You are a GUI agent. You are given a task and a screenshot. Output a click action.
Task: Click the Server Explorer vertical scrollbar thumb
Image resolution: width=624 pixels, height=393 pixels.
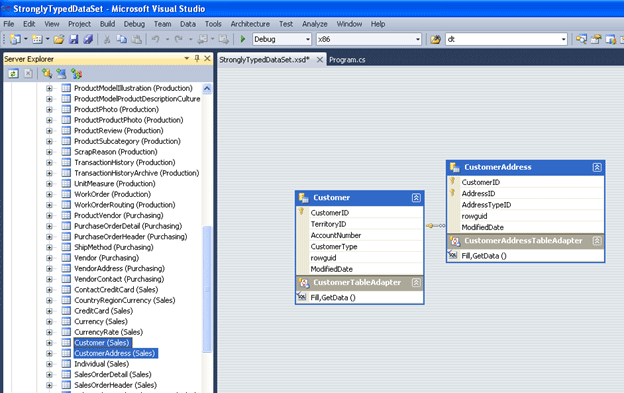coord(207,289)
